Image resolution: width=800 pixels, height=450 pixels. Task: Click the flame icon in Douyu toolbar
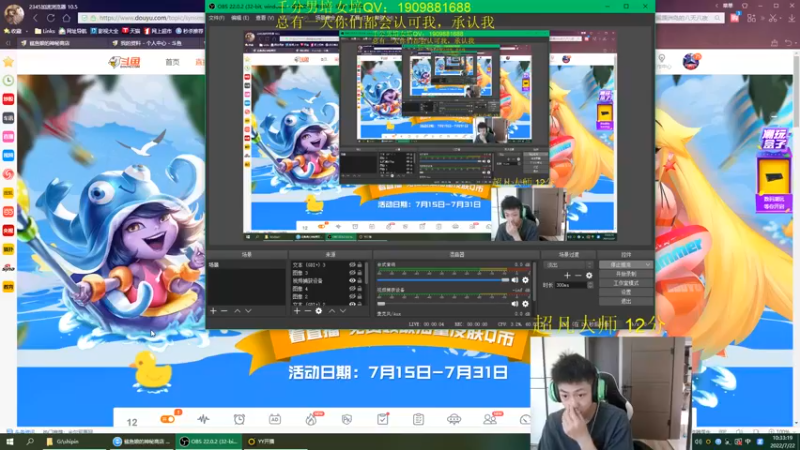(311, 419)
